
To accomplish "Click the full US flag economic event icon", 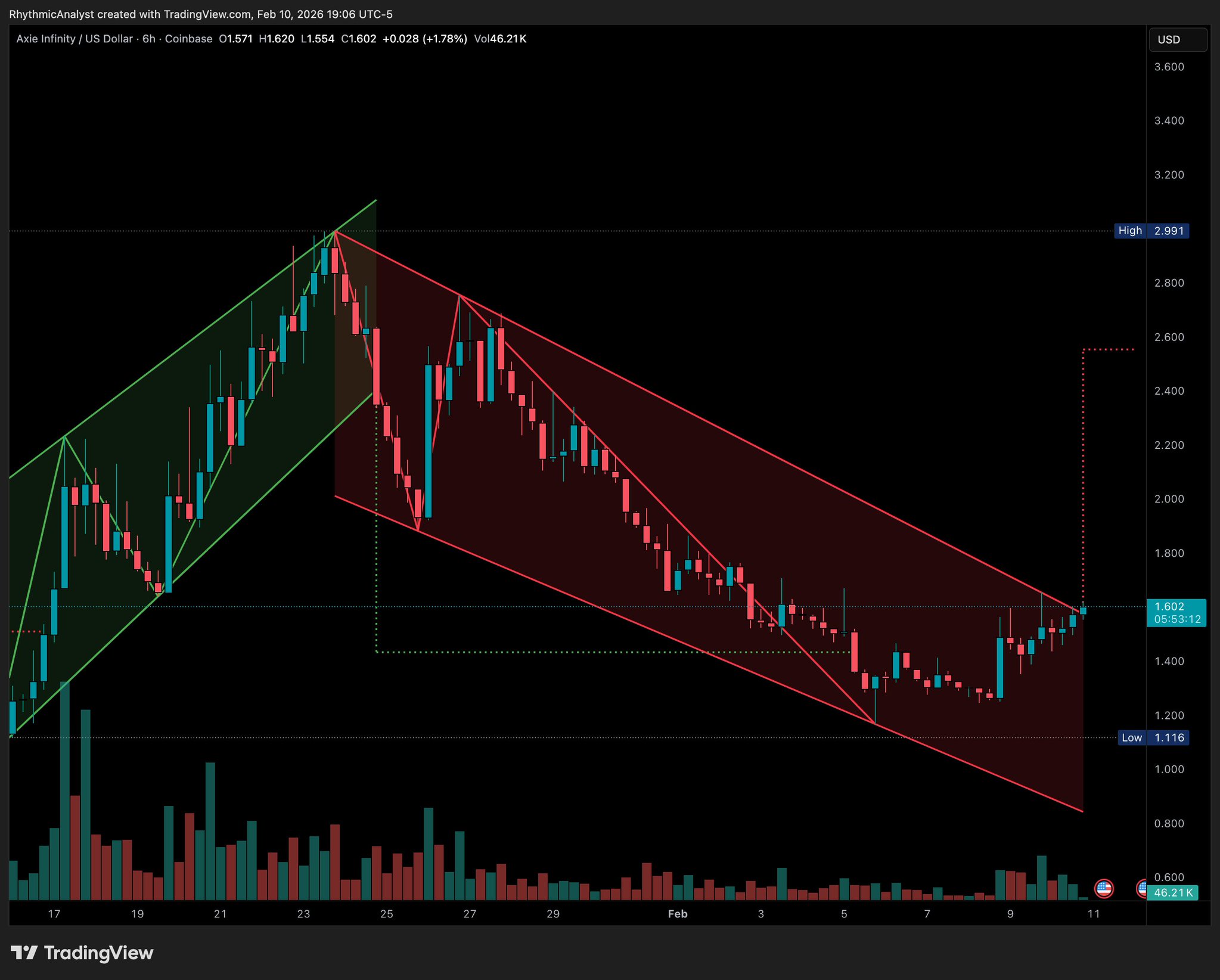I will pyautogui.click(x=1103, y=888).
